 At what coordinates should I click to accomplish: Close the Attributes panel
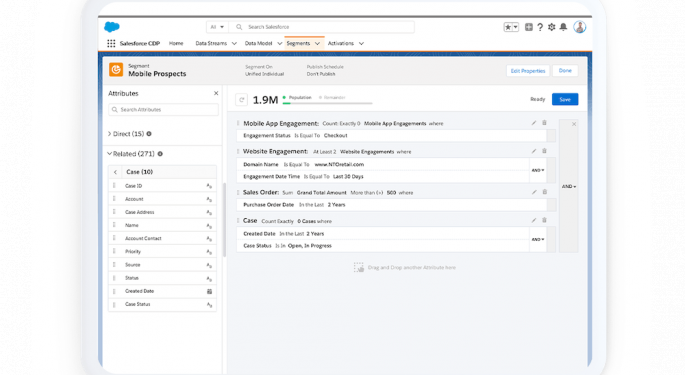(x=216, y=93)
